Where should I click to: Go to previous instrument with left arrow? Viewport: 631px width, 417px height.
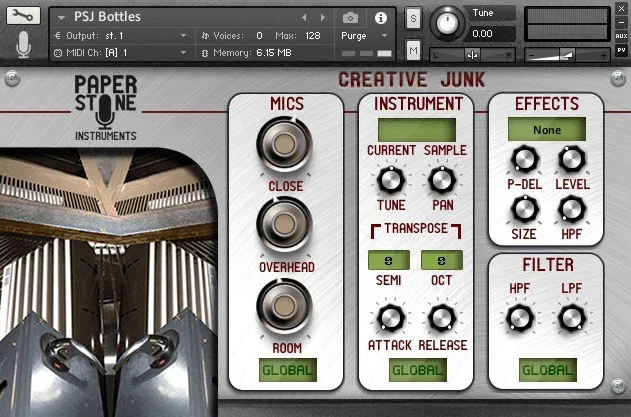tap(304, 17)
